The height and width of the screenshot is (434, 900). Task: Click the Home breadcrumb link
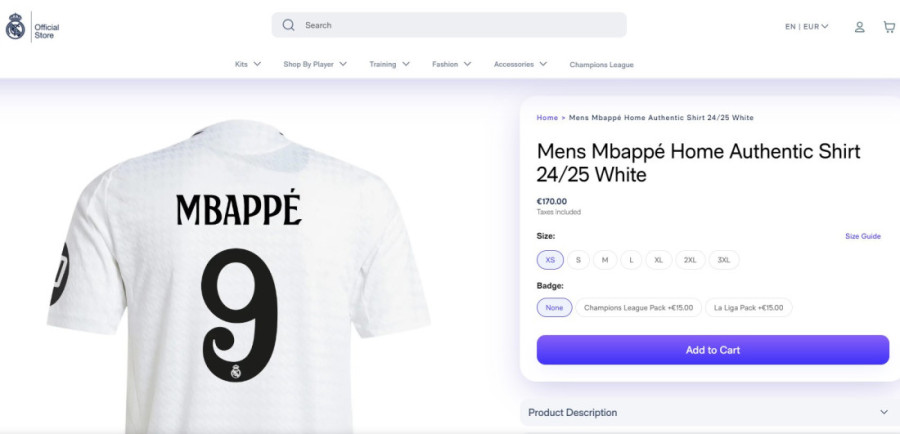click(x=547, y=118)
